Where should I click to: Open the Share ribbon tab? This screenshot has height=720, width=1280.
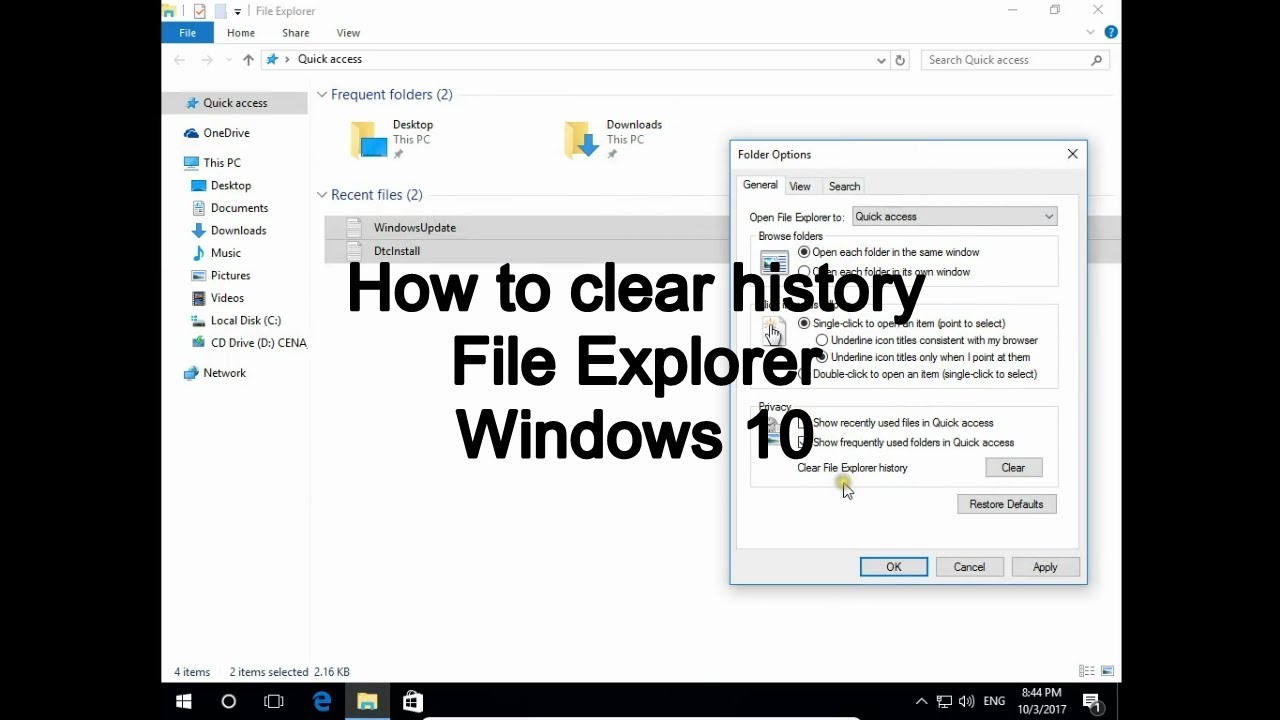point(296,33)
